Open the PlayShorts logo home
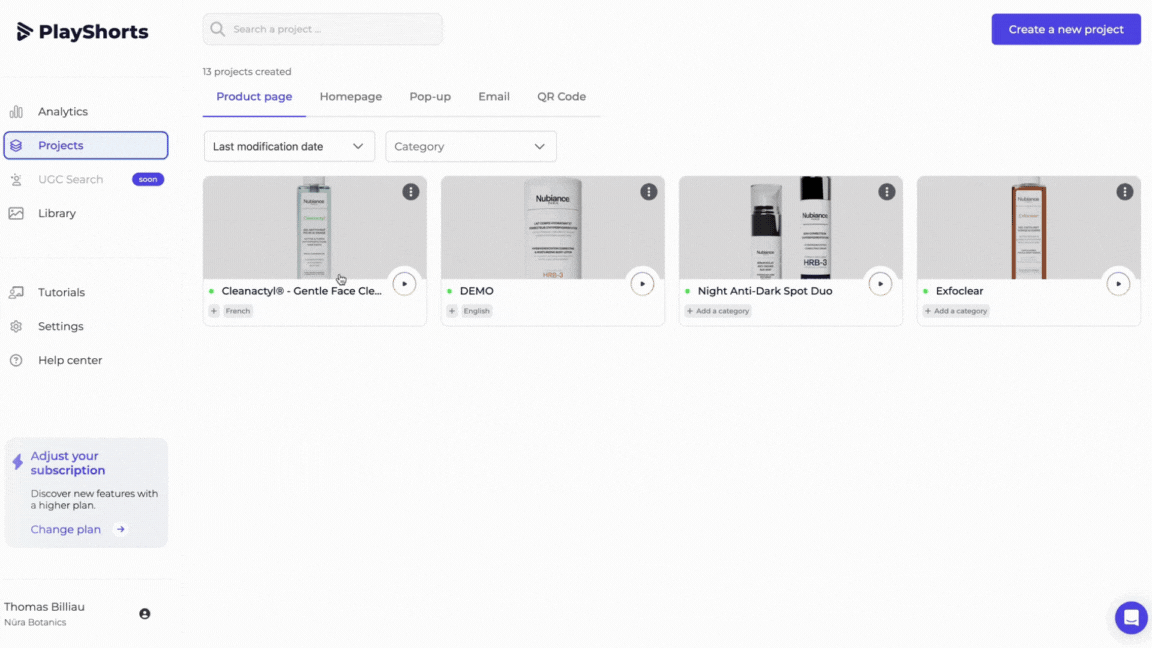Viewport: 1152px width, 648px height. (82, 32)
